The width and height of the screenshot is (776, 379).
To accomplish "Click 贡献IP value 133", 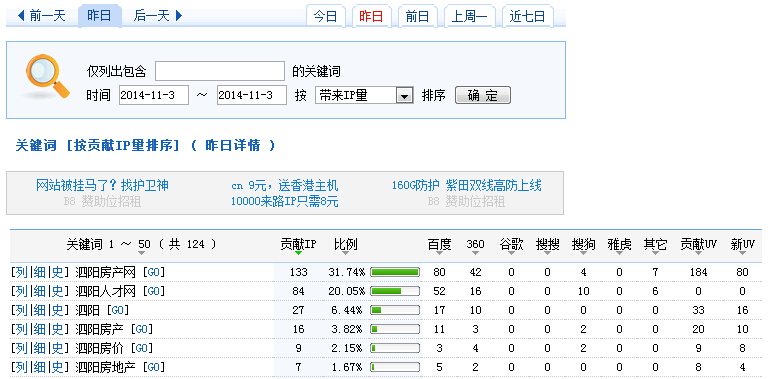I will tap(298, 272).
